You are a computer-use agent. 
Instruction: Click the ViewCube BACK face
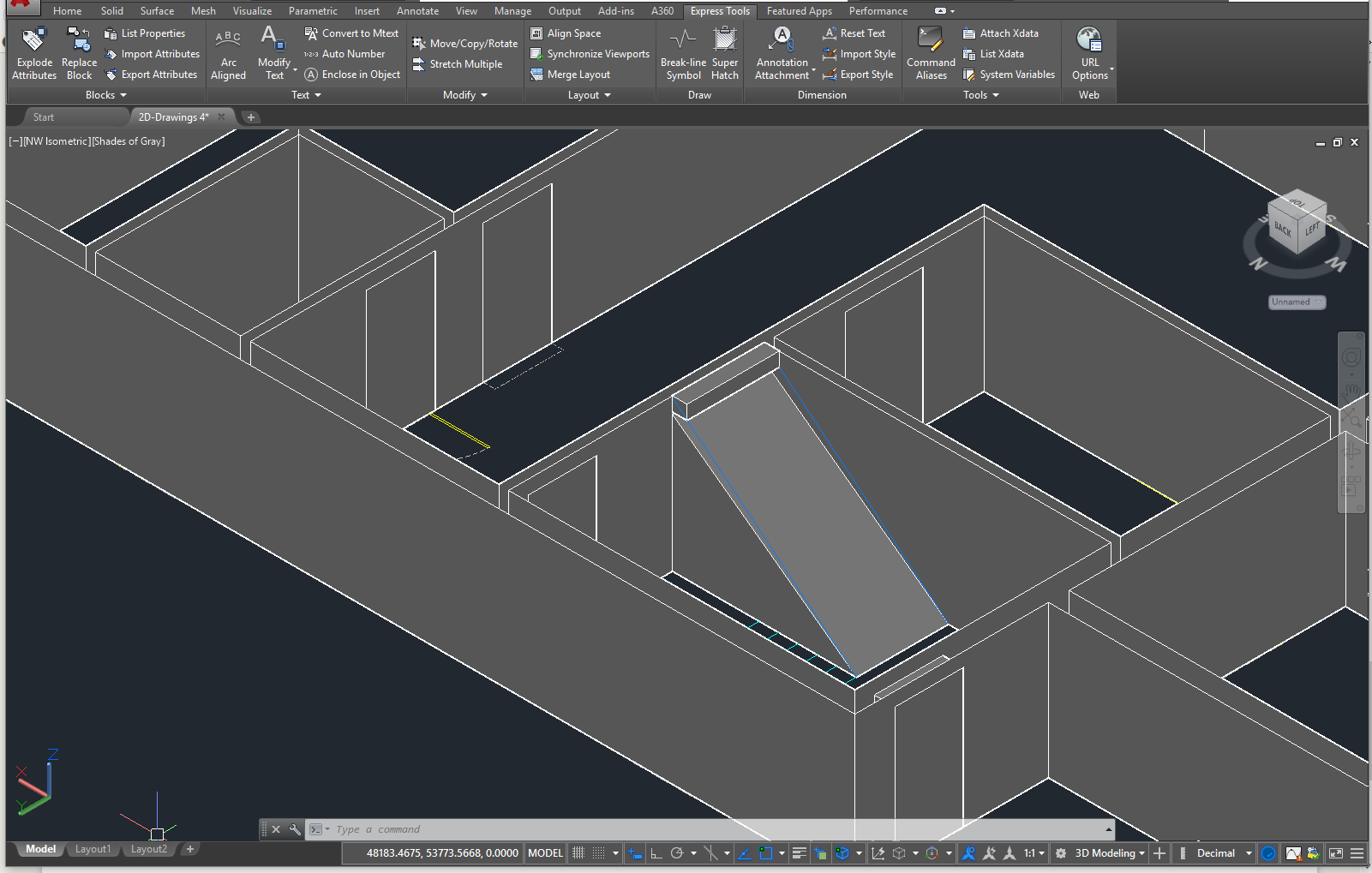(x=1282, y=229)
